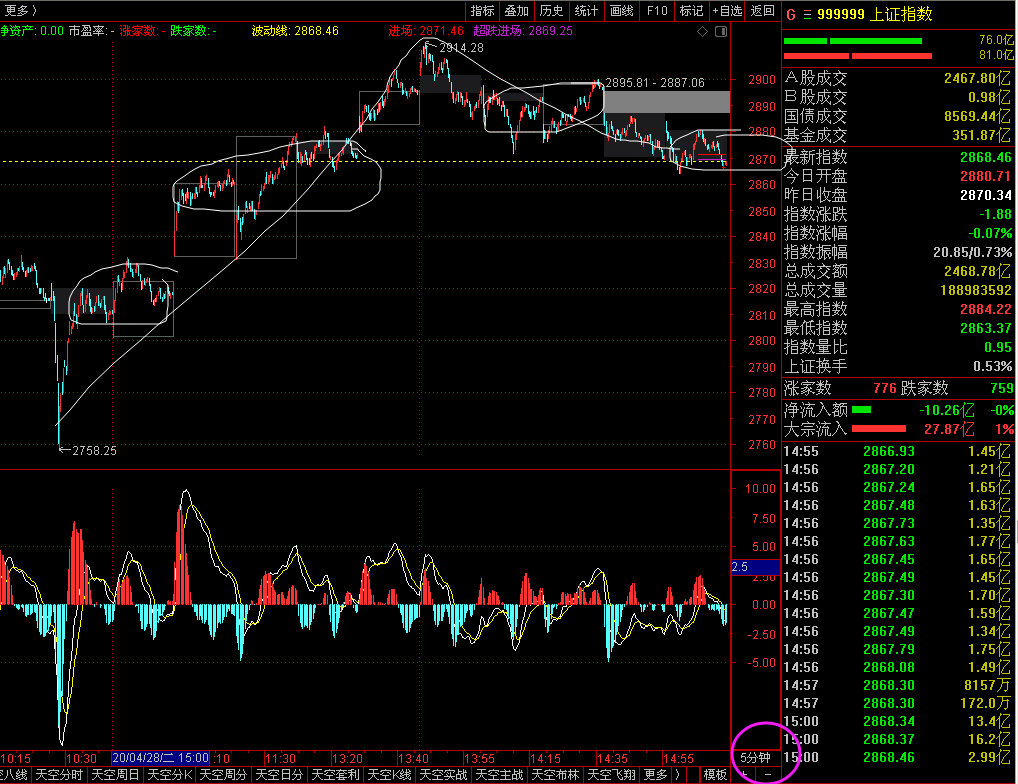1018x784 pixels.
Task: Open F10 company information
Action: pyautogui.click(x=656, y=11)
